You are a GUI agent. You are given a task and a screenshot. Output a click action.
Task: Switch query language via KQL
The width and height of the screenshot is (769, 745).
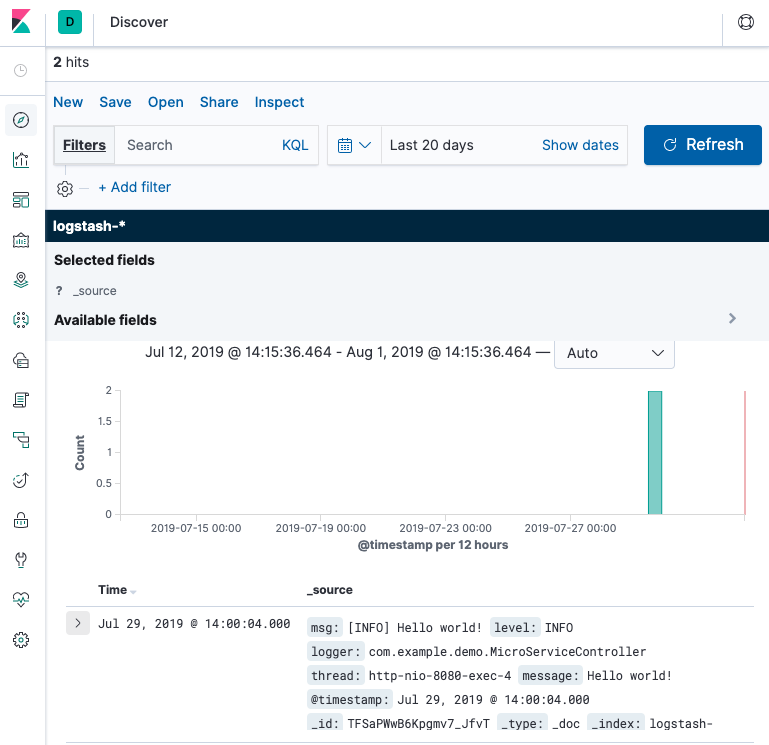click(x=295, y=145)
